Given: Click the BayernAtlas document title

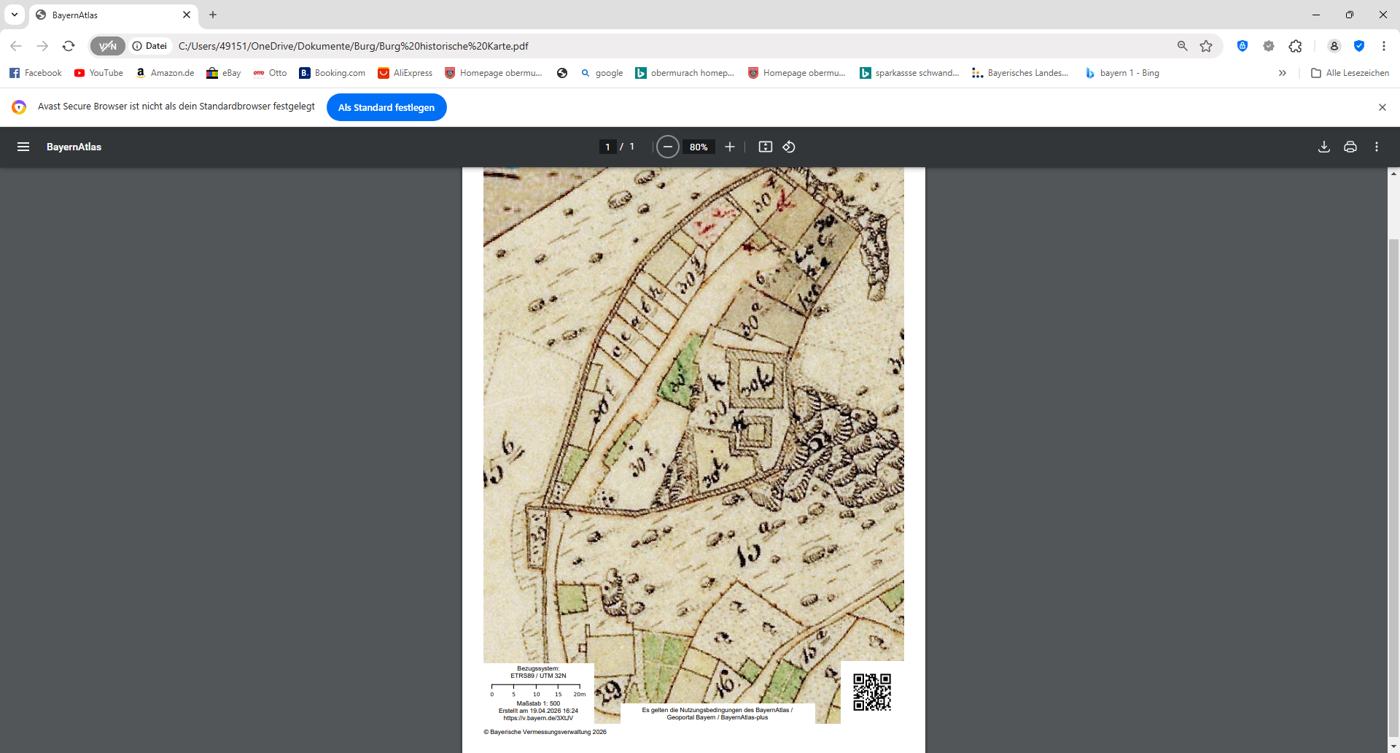Looking at the screenshot, I should (x=74, y=147).
